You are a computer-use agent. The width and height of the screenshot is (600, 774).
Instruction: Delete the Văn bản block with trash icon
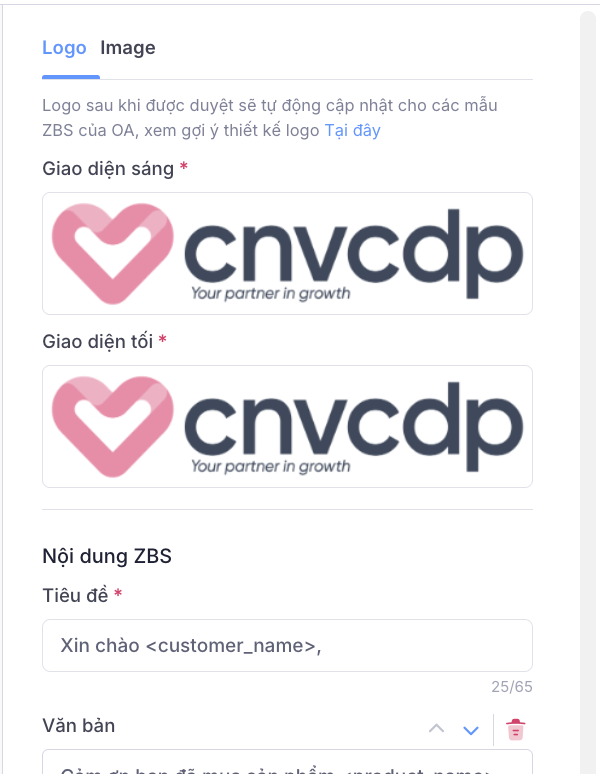pyautogui.click(x=516, y=729)
